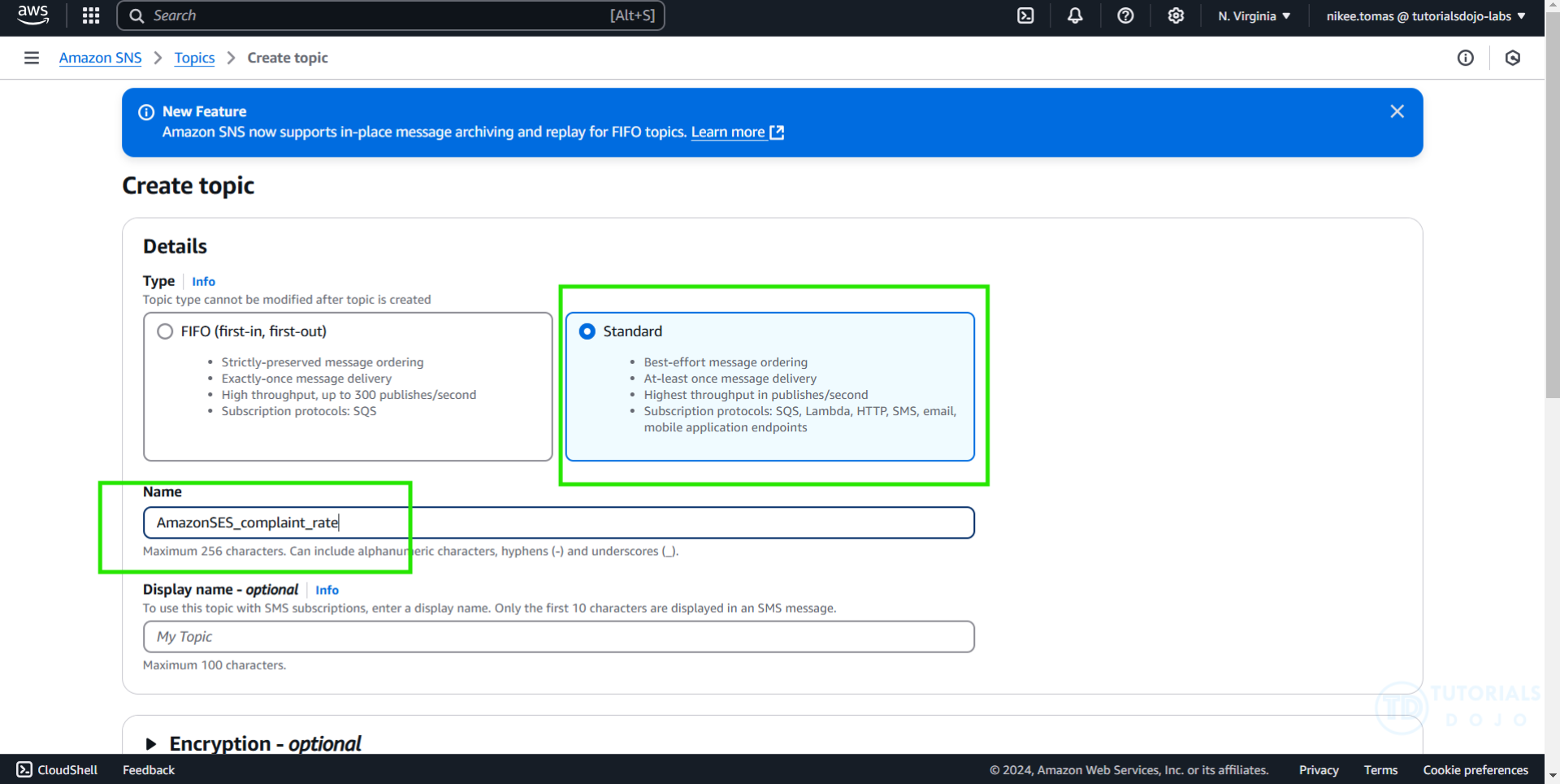1560x784 pixels.
Task: Click the external link icon next to Learn more
Action: click(x=777, y=132)
